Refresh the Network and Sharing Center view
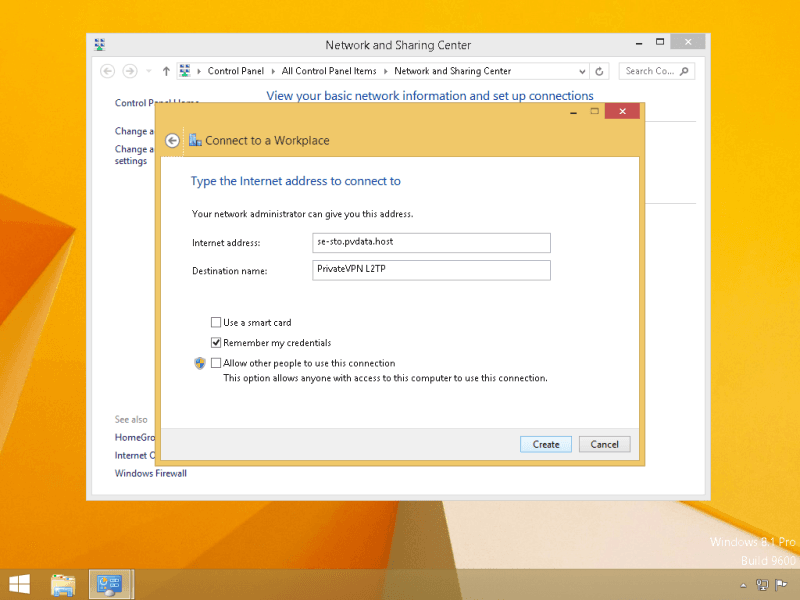 (599, 71)
